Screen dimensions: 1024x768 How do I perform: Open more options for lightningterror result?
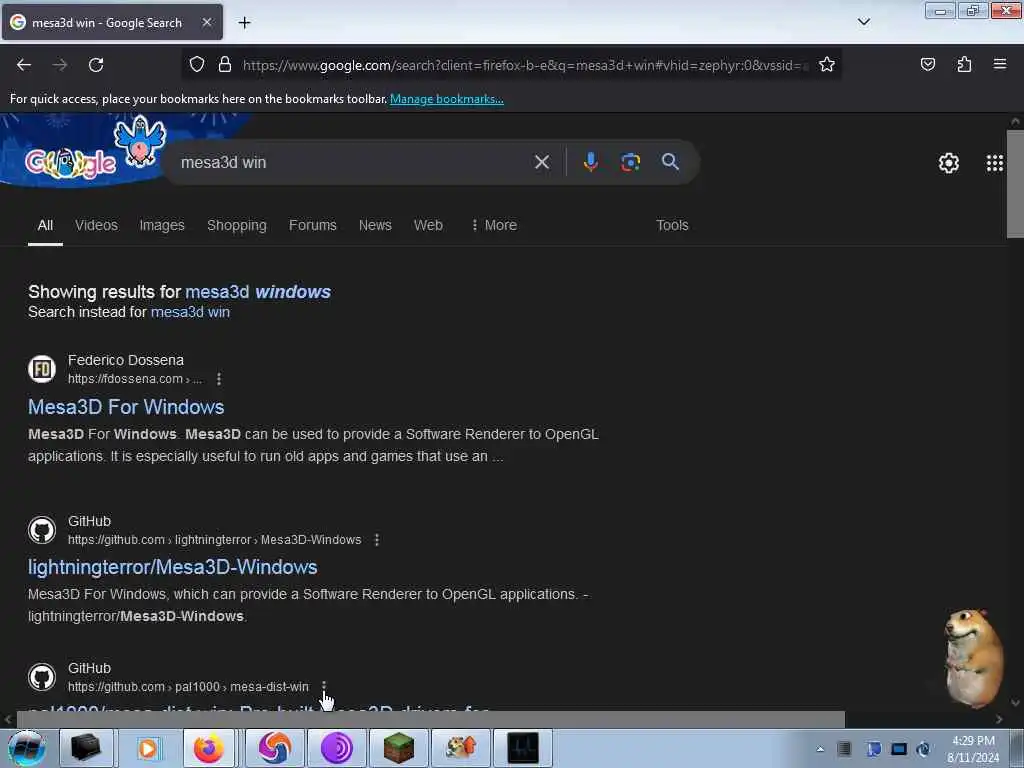377,540
